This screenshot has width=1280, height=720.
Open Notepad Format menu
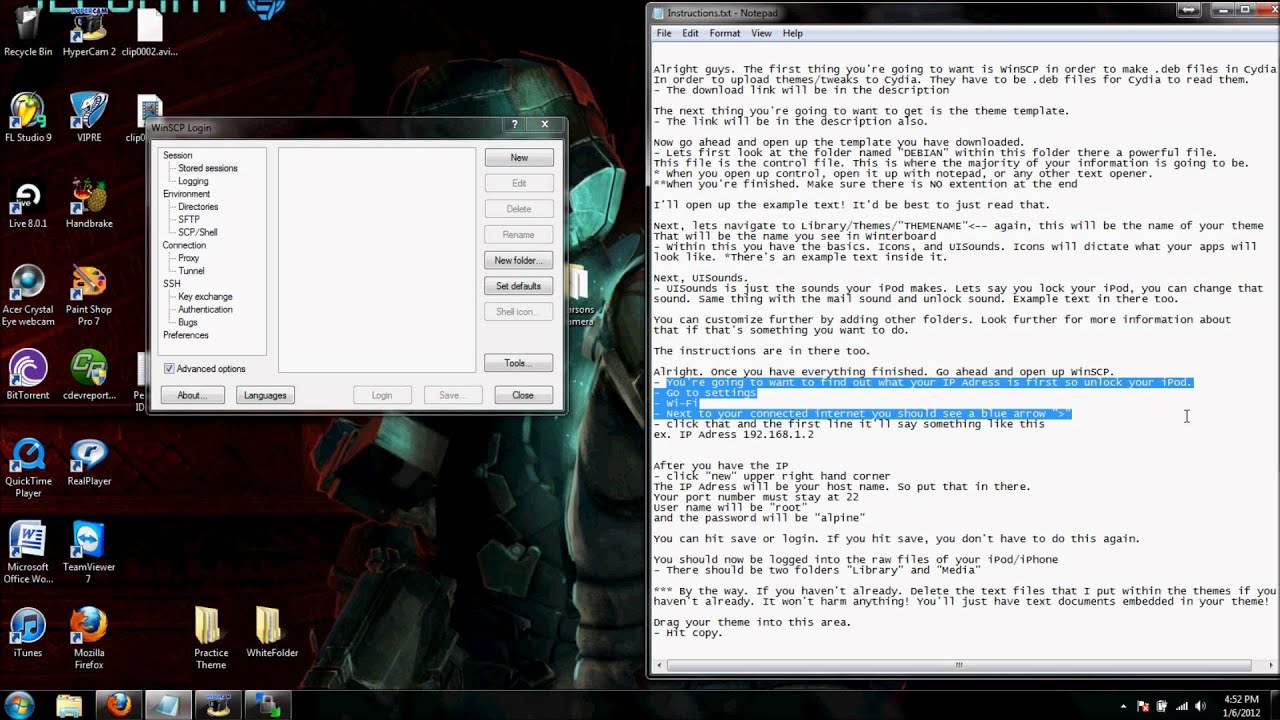tap(725, 33)
